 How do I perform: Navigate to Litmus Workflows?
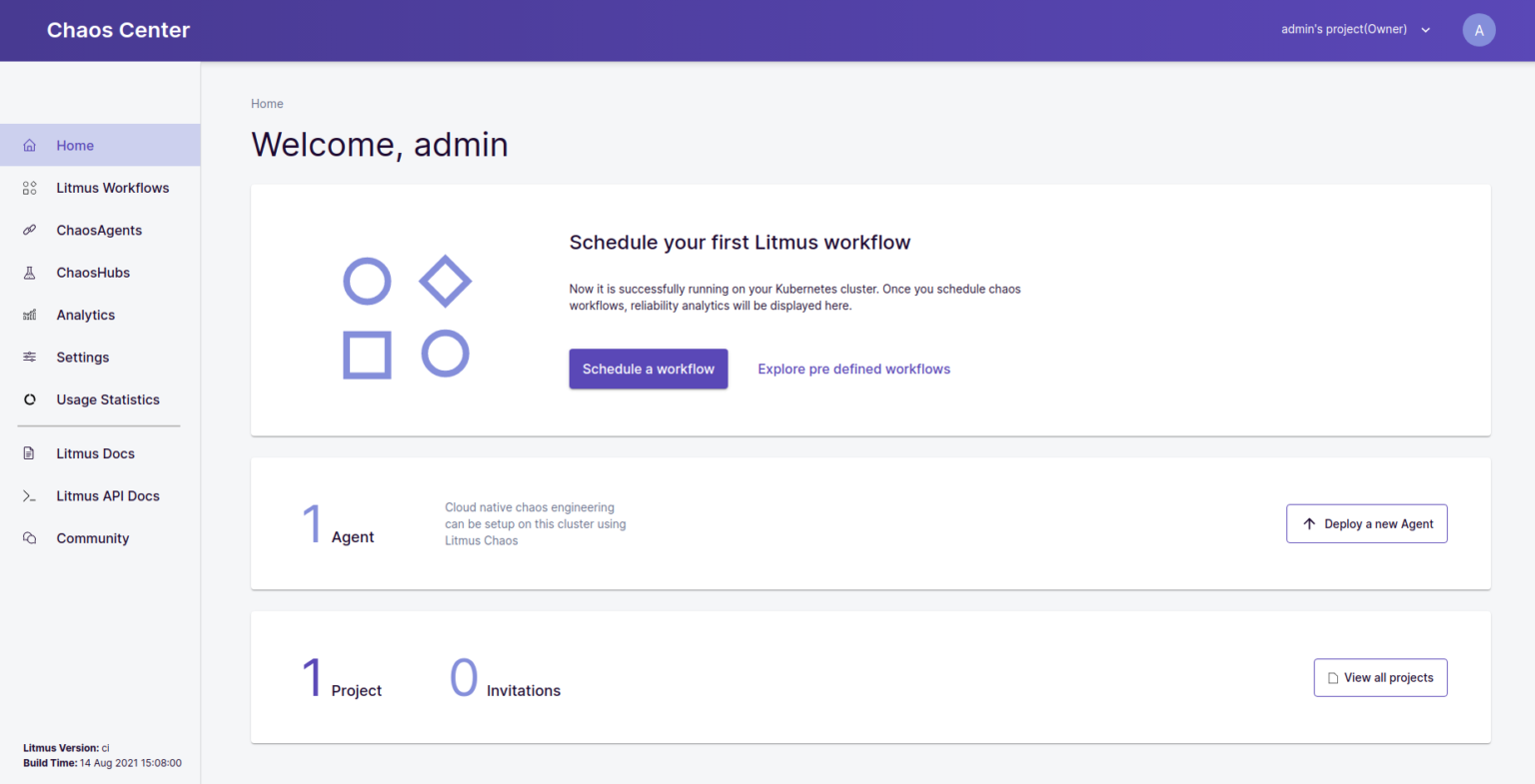click(x=112, y=187)
